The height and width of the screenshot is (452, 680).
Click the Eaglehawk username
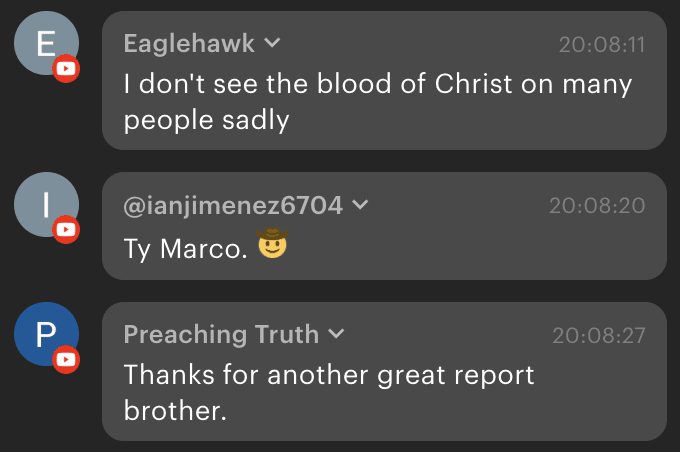click(190, 44)
